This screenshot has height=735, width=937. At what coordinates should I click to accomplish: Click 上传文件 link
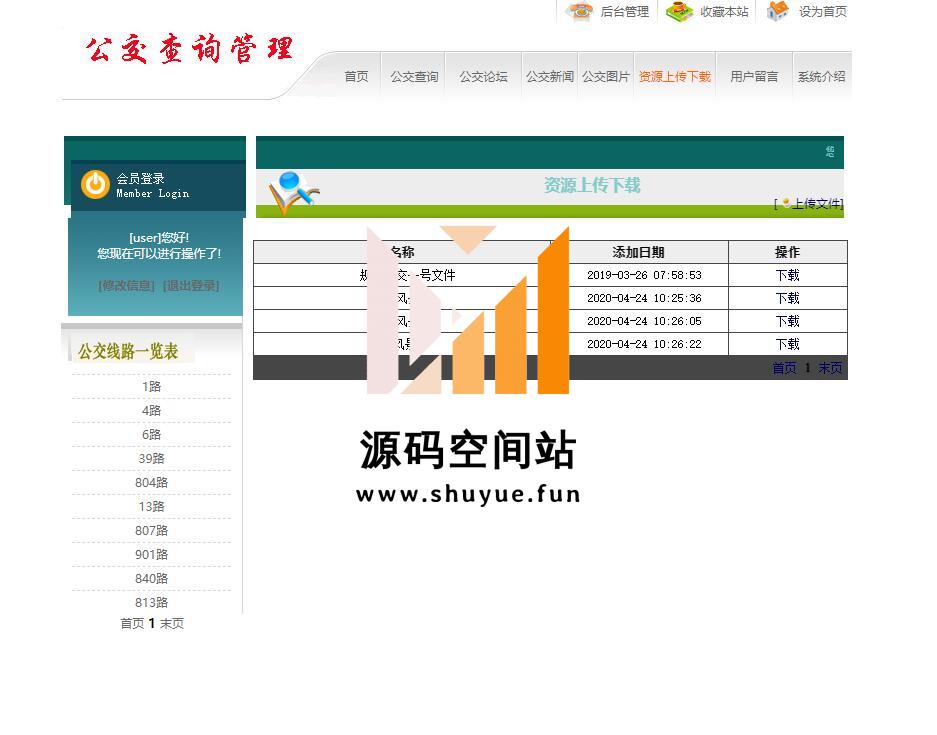tap(817, 204)
